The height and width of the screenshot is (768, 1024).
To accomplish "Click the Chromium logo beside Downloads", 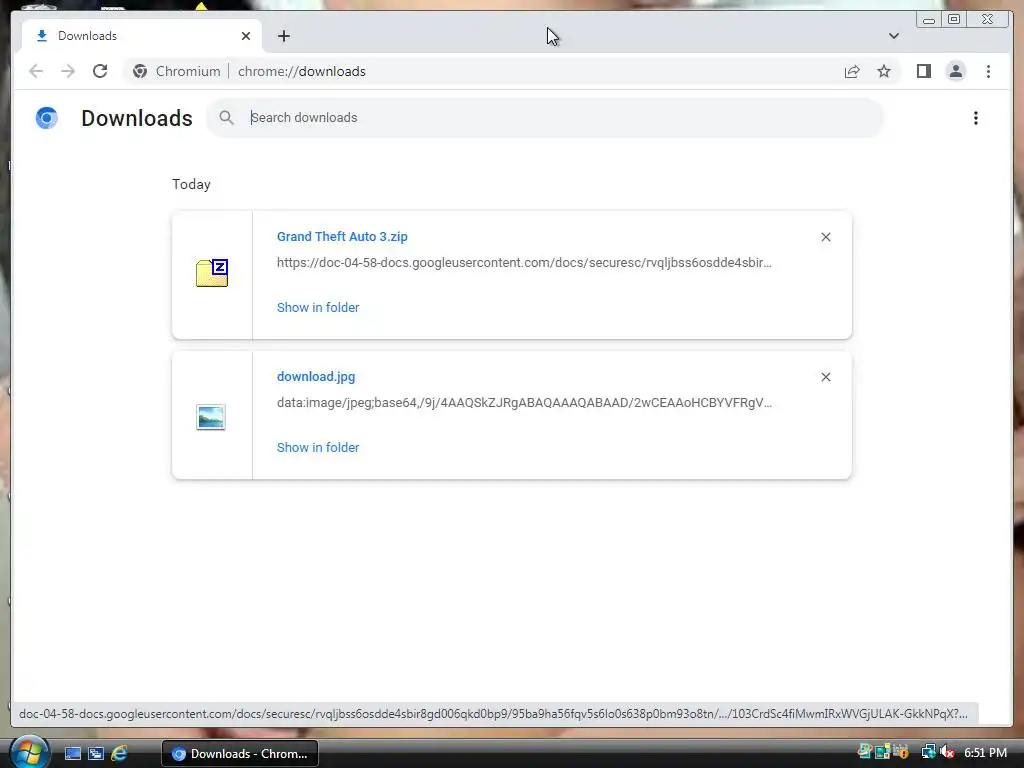I will pyautogui.click(x=46, y=118).
